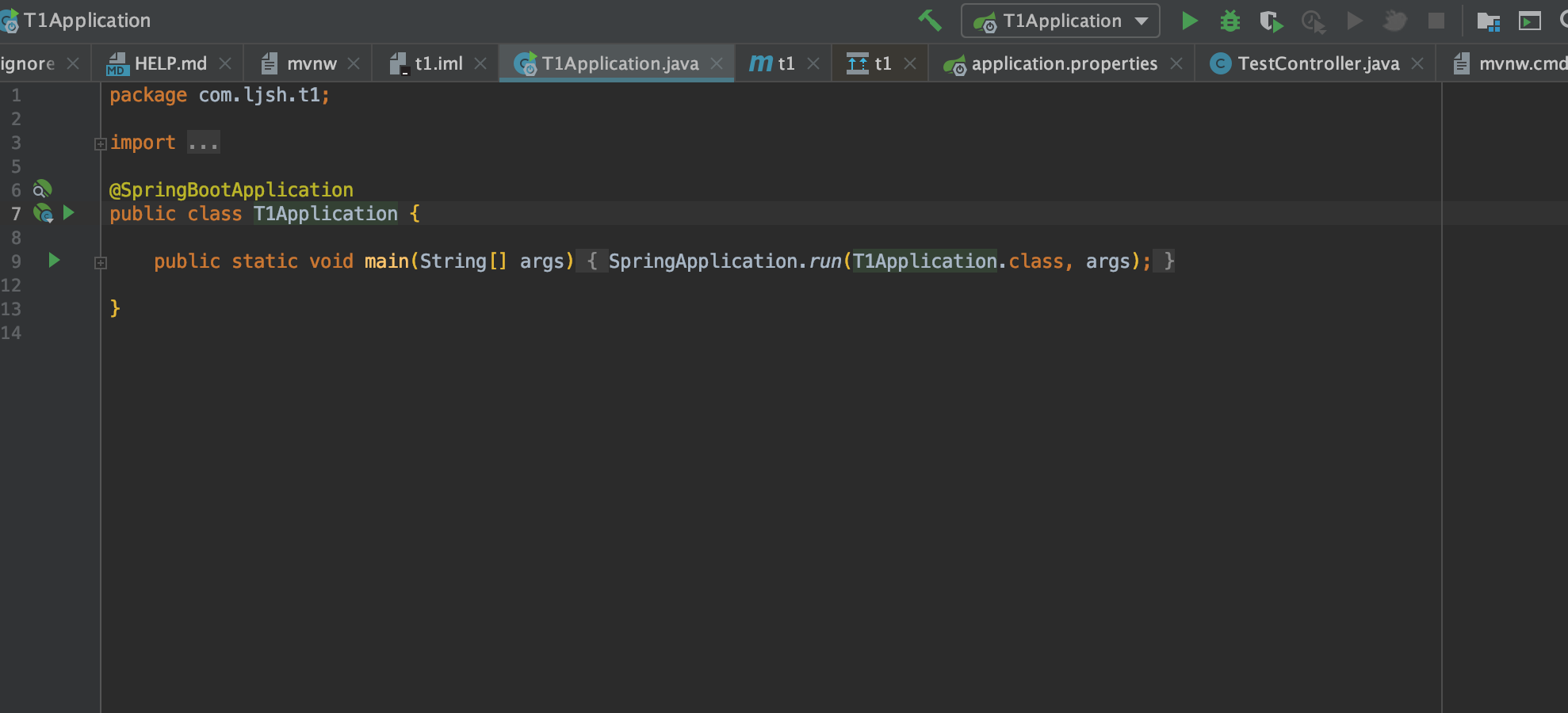Click the Run Anything window icon

1530,21
